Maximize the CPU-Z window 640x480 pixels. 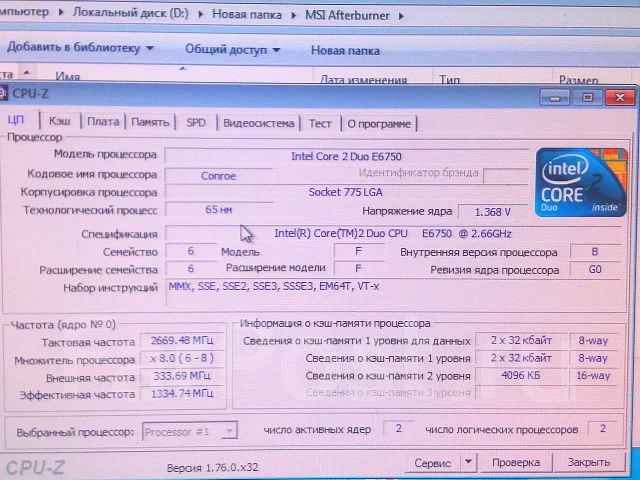pyautogui.click(x=588, y=98)
